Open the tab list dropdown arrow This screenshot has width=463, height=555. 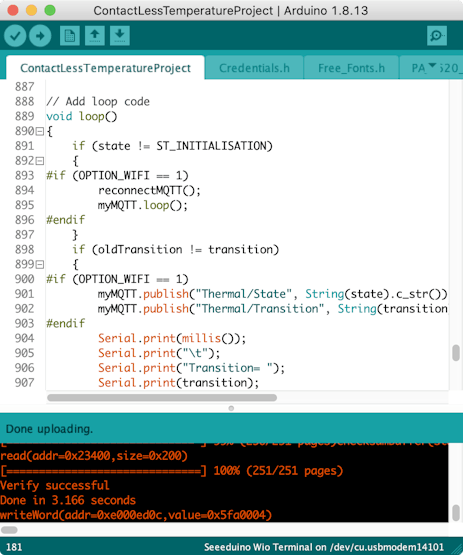432,65
